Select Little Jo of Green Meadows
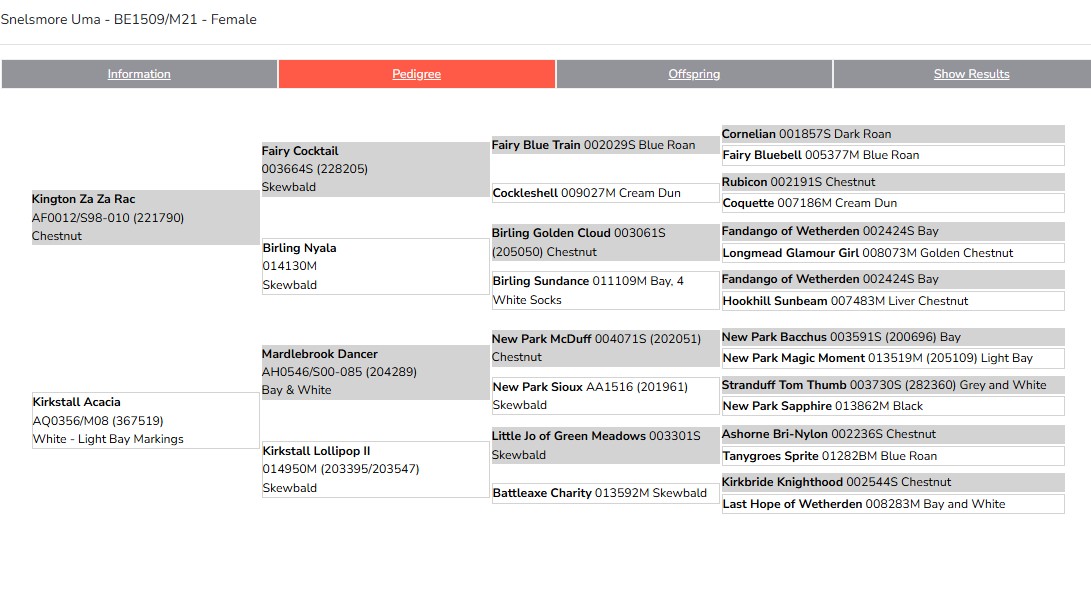This screenshot has height=608, width=1091. point(568,436)
